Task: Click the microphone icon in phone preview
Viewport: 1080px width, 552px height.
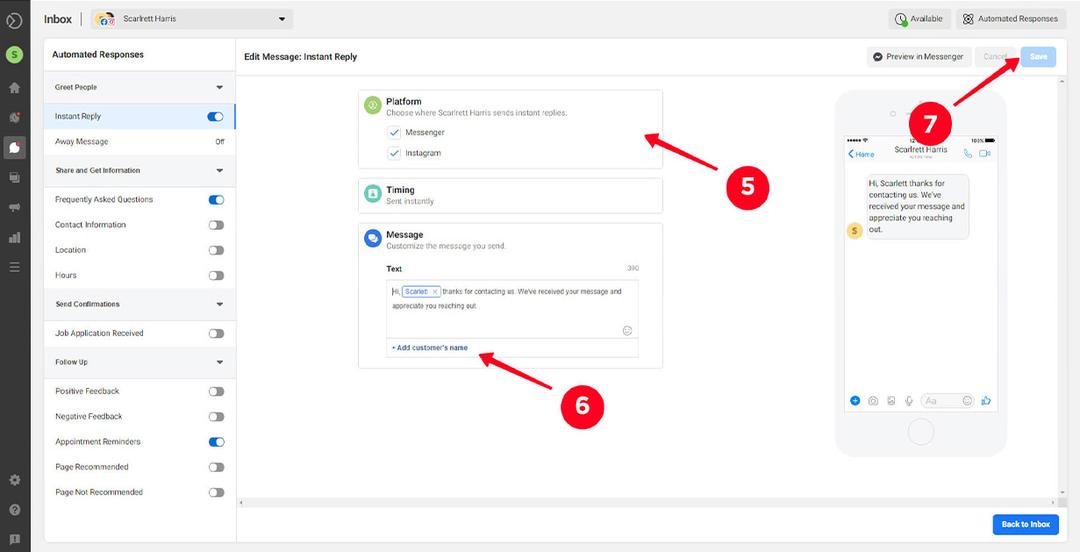Action: coord(908,400)
